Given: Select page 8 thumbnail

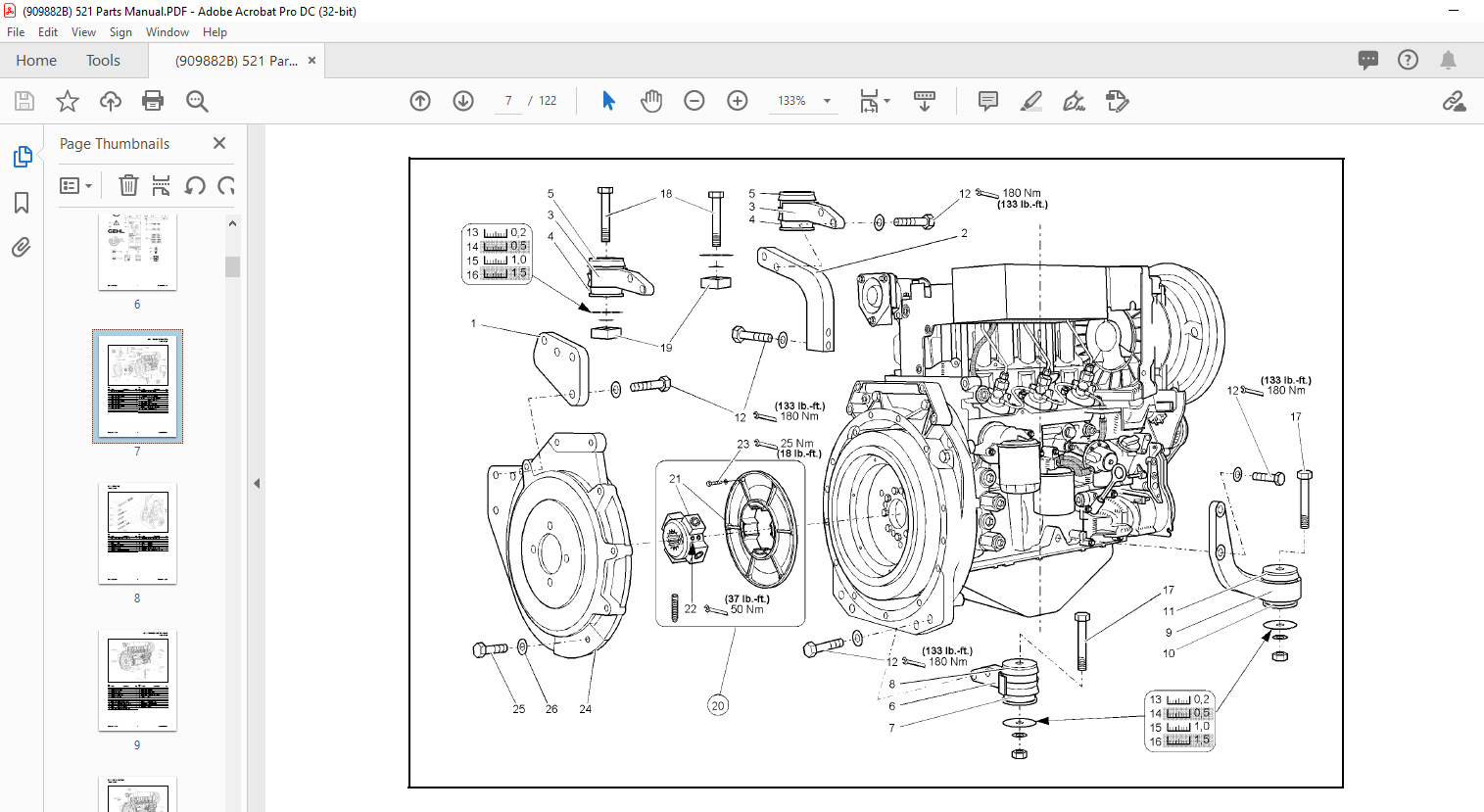Looking at the screenshot, I should coord(137,534).
